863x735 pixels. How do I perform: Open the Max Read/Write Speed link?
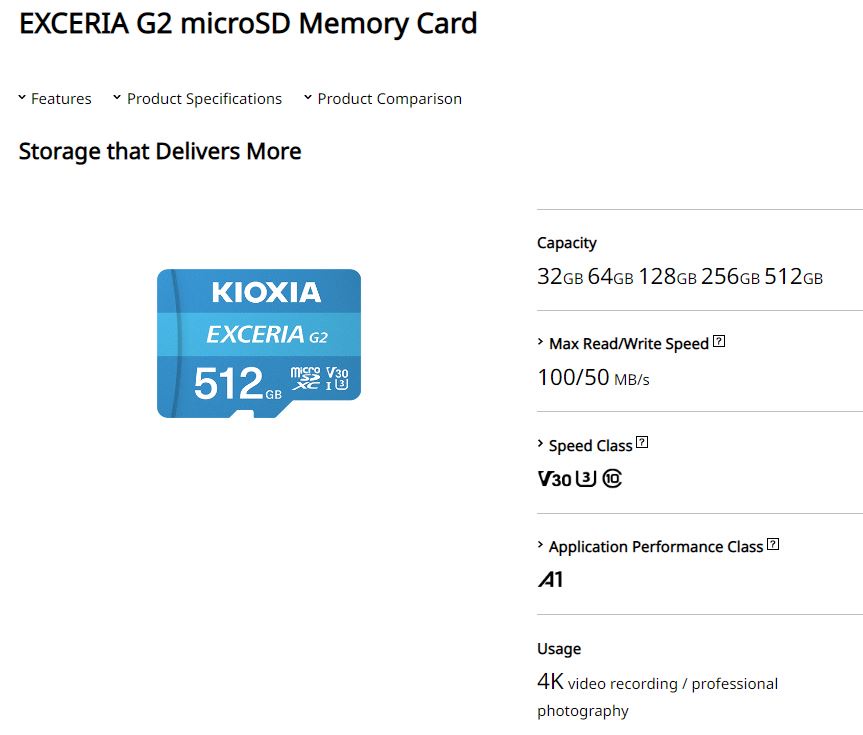629,344
